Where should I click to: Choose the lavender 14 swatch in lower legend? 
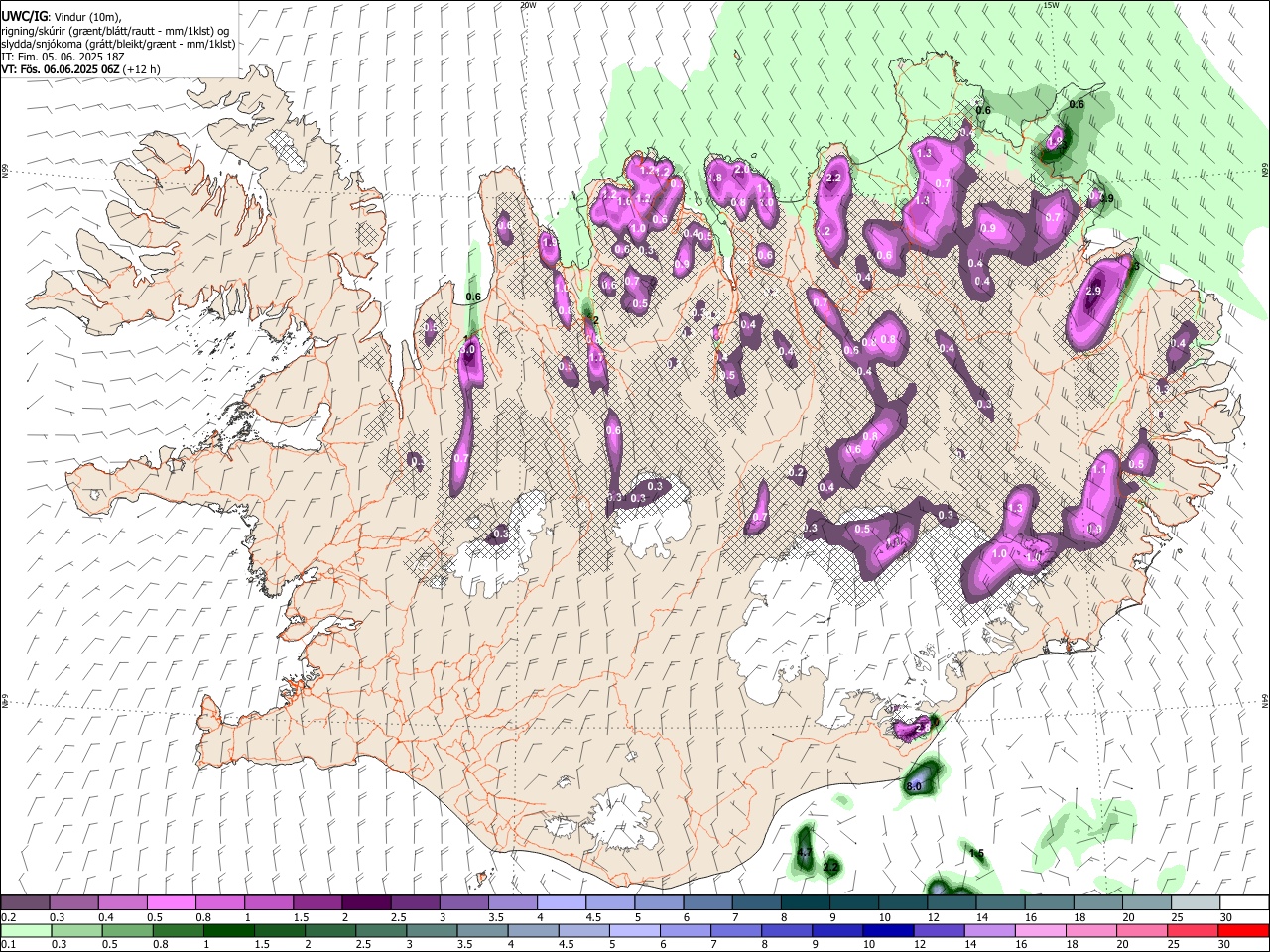pos(989,930)
